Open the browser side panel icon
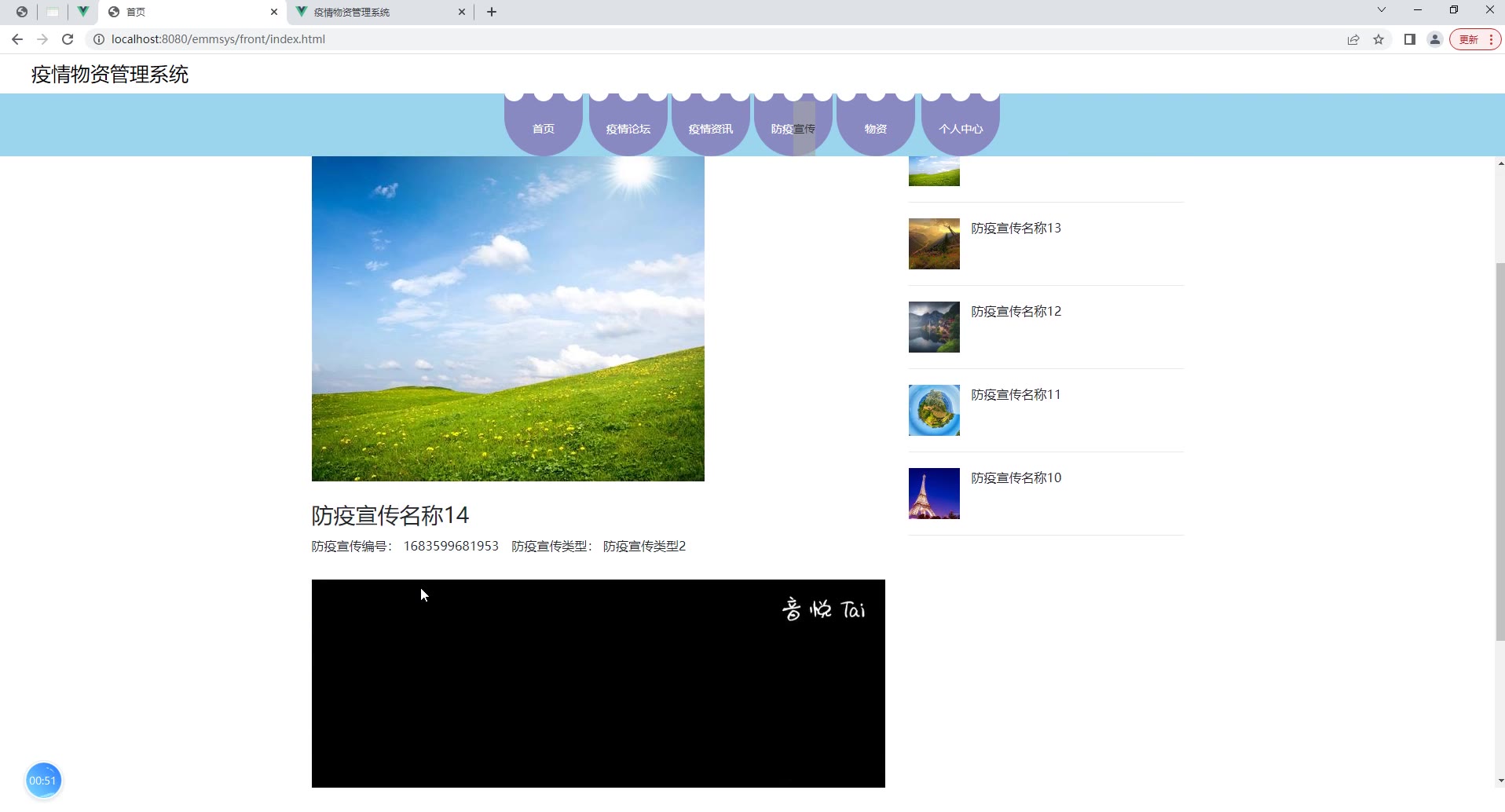The image size is (1505, 812). pyautogui.click(x=1410, y=39)
